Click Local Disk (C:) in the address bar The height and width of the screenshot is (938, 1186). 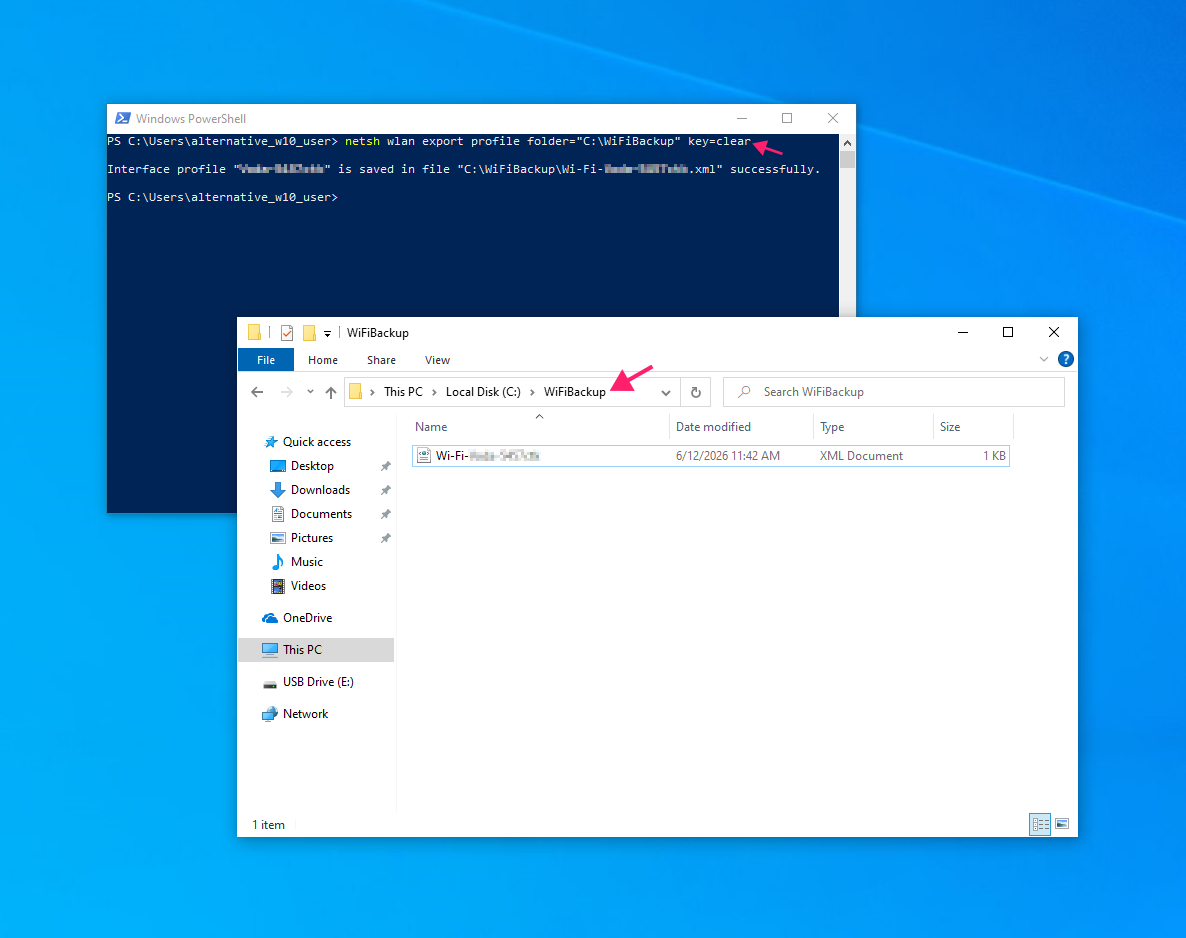point(483,392)
